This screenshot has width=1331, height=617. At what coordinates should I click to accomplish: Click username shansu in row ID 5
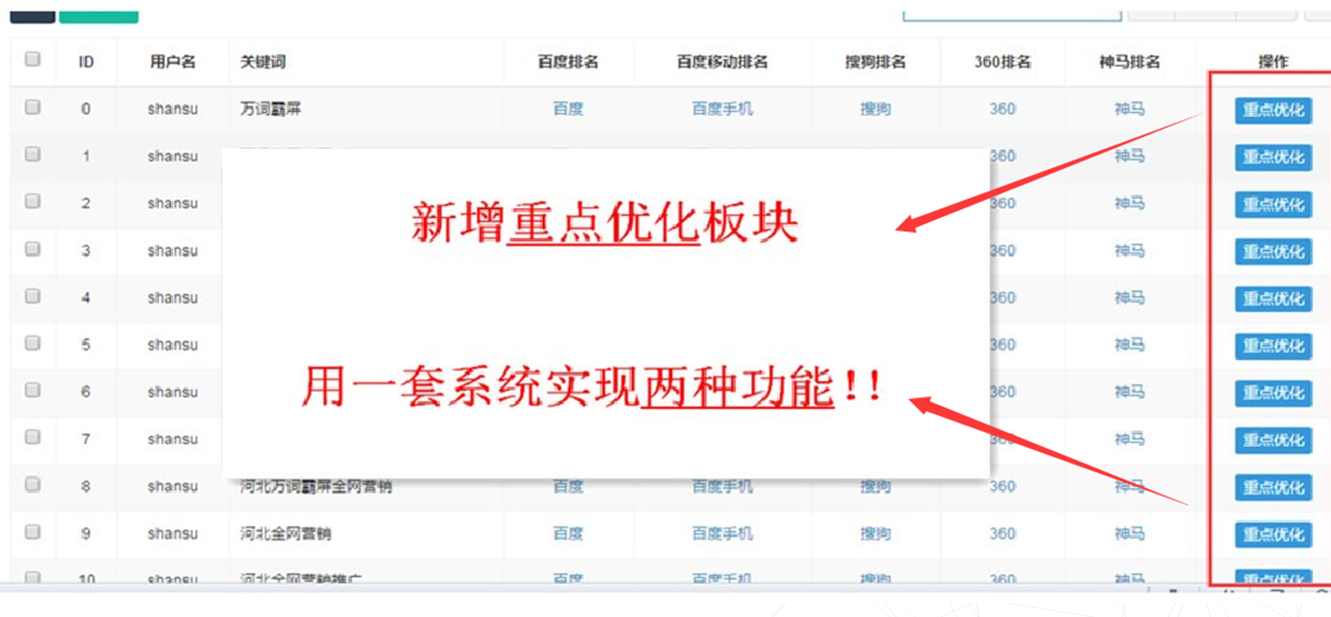point(173,345)
